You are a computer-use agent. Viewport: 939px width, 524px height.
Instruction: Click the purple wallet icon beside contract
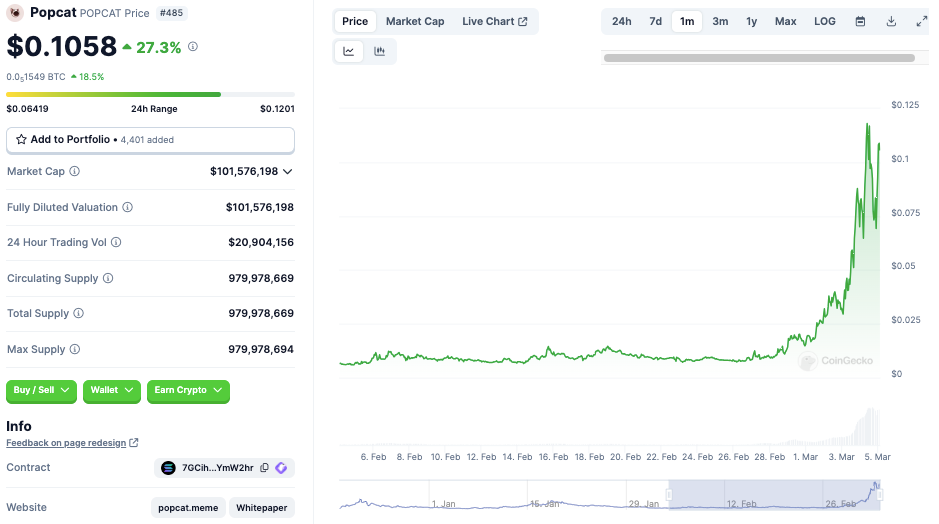coord(281,468)
